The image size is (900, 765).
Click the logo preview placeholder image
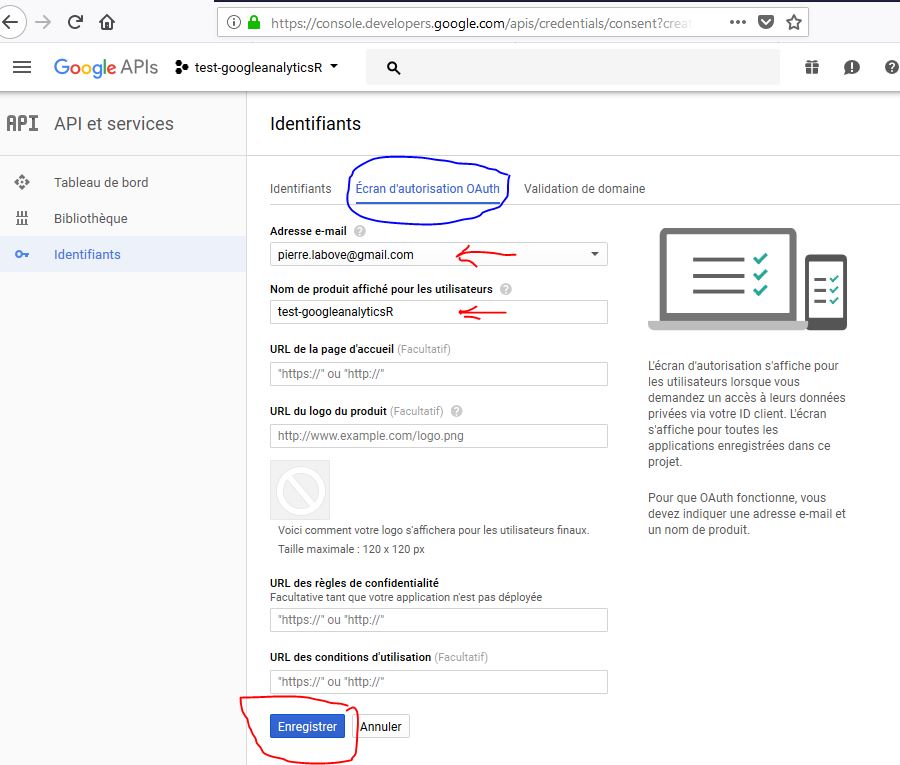(x=300, y=490)
